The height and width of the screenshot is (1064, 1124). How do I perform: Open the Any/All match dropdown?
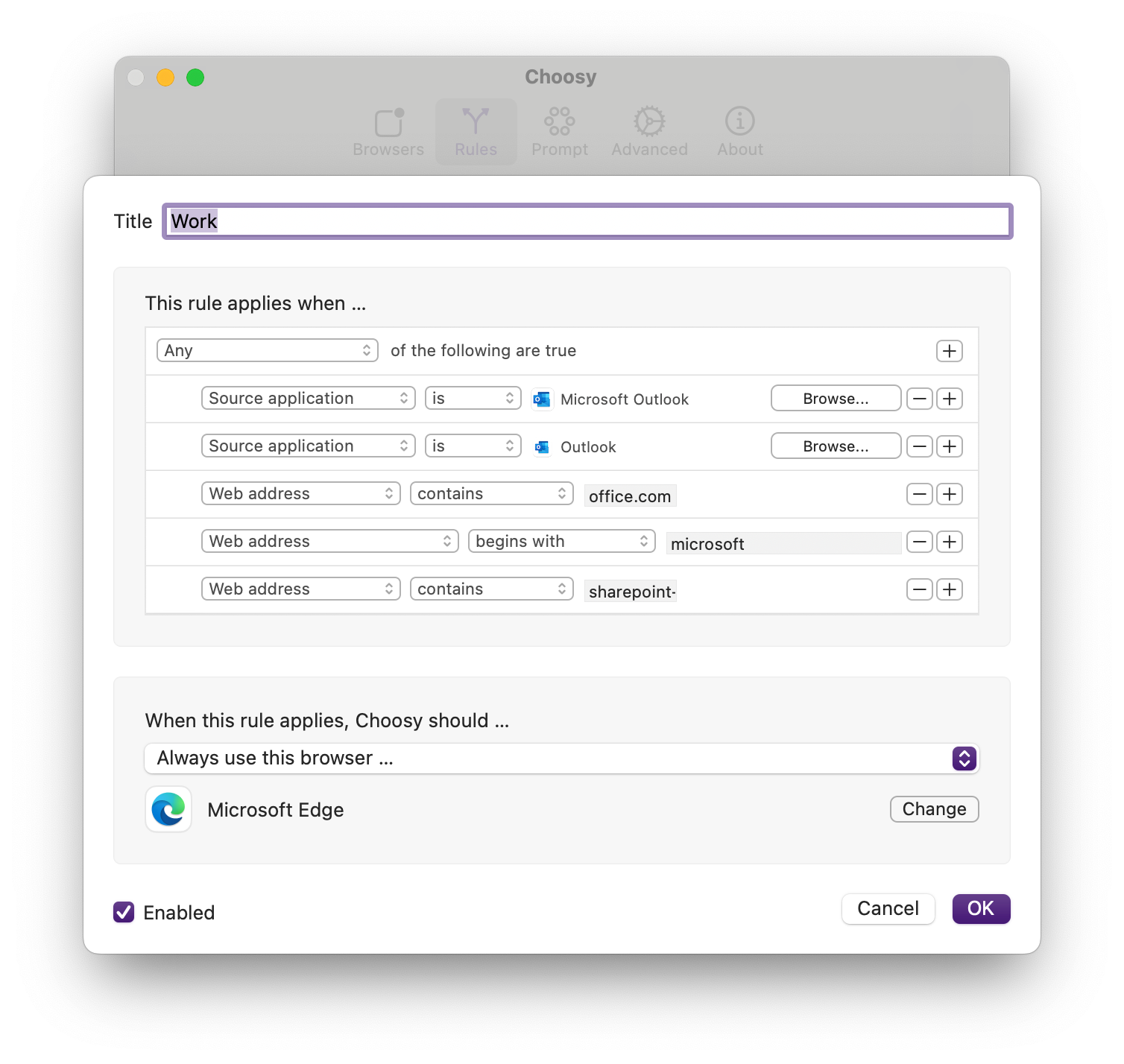(x=268, y=350)
